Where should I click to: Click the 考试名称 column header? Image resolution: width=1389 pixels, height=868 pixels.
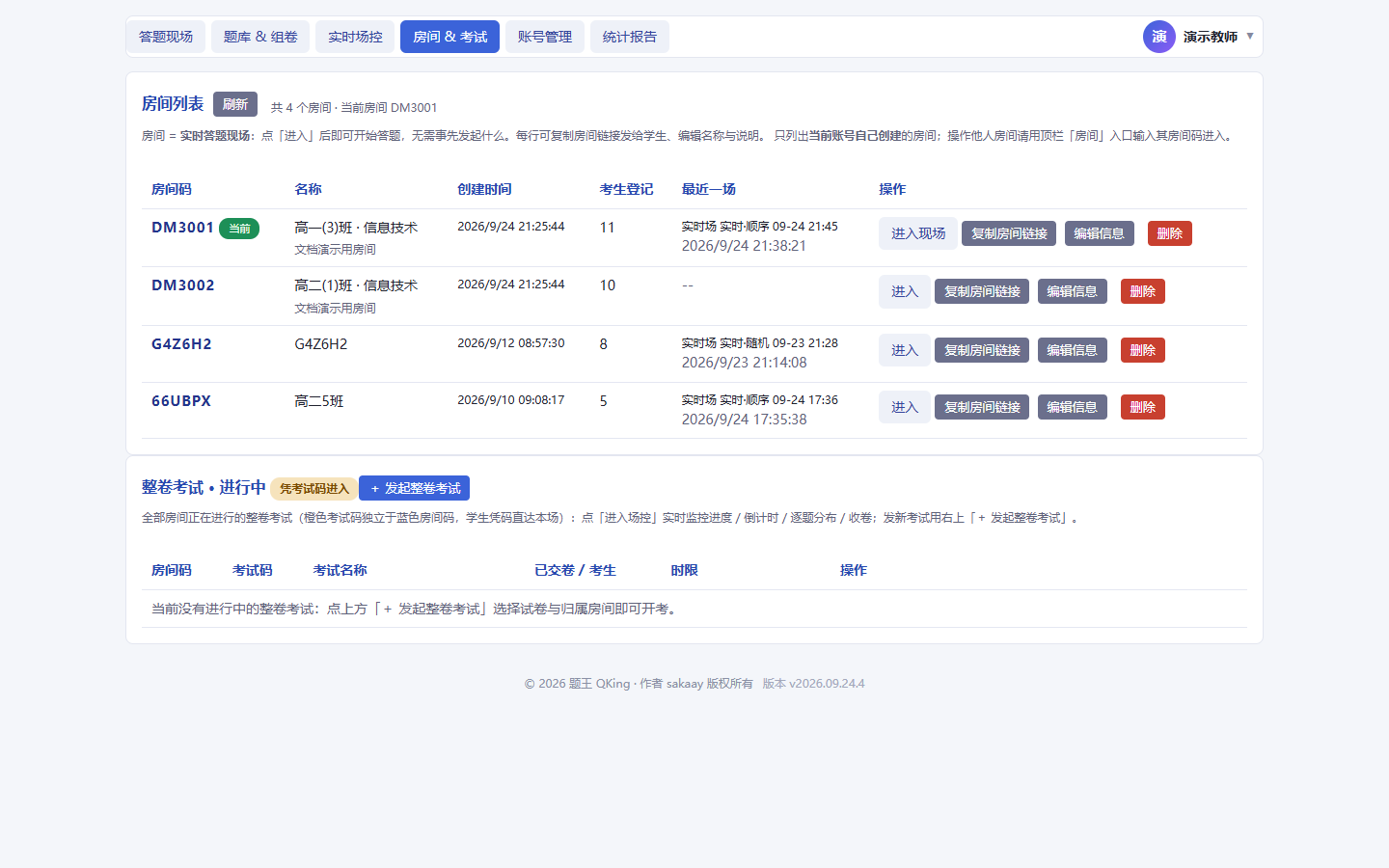tap(340, 570)
